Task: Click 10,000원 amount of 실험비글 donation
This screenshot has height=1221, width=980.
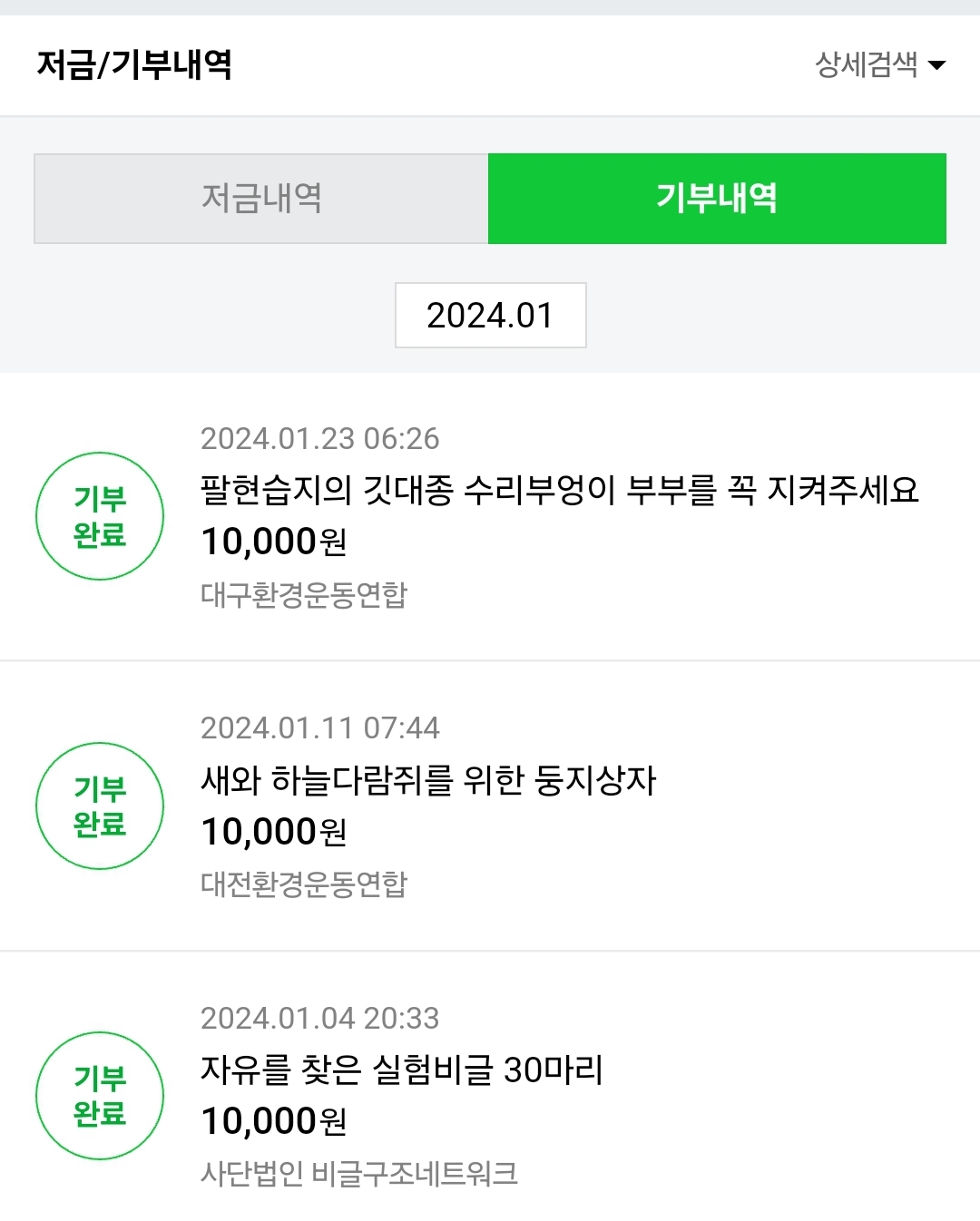Action: [x=274, y=1121]
